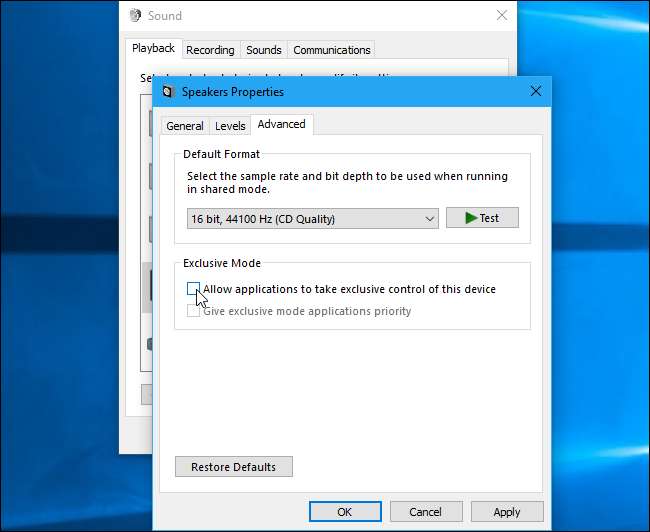Click the Apply button
Viewport: 650px width, 532px height.
pos(506,511)
